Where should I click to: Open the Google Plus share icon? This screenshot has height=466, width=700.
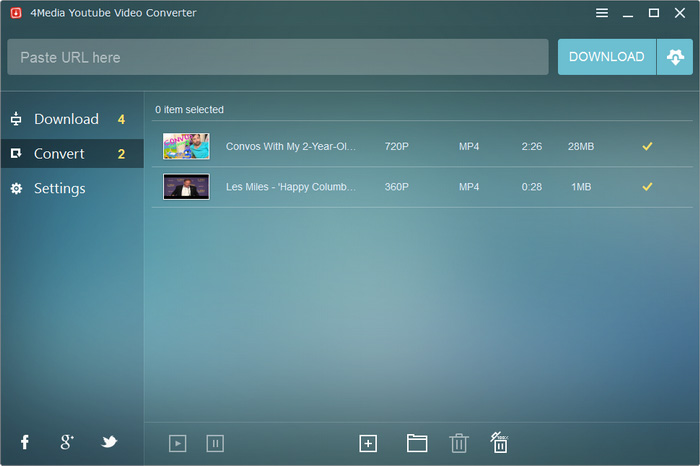pos(67,442)
